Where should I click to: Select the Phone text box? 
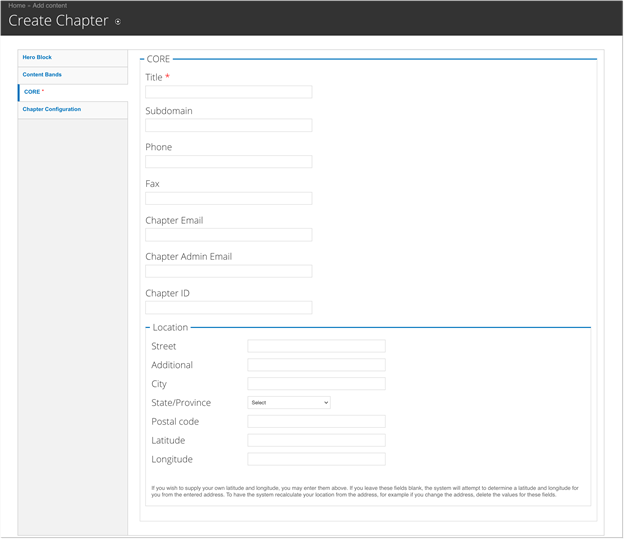click(228, 162)
